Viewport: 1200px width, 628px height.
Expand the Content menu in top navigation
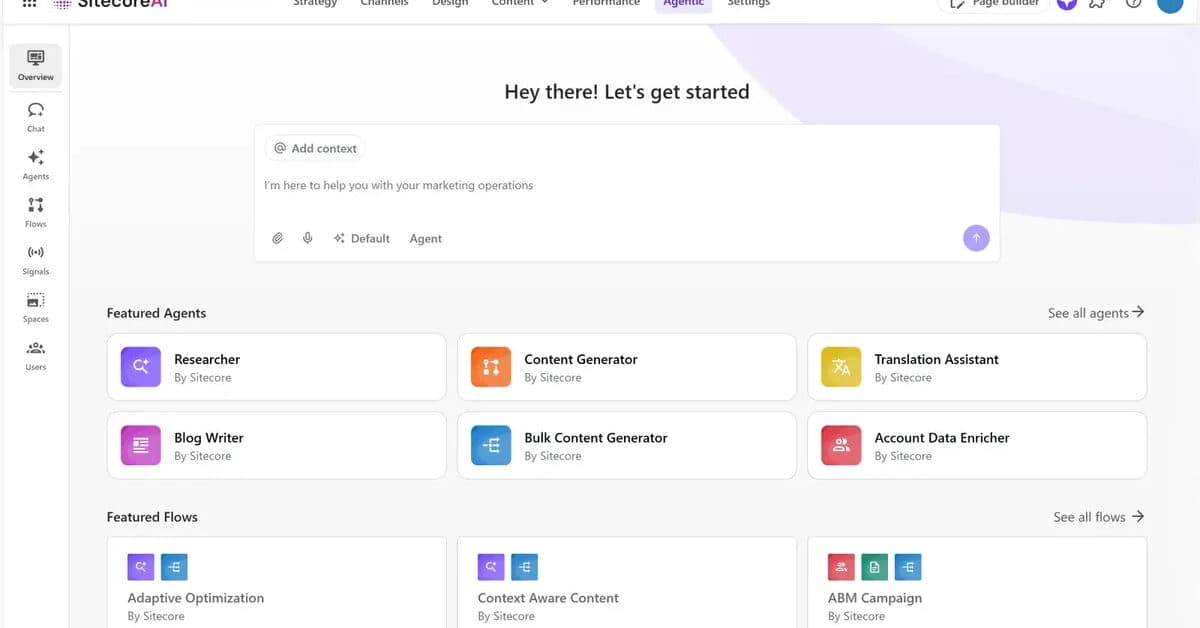(520, 4)
